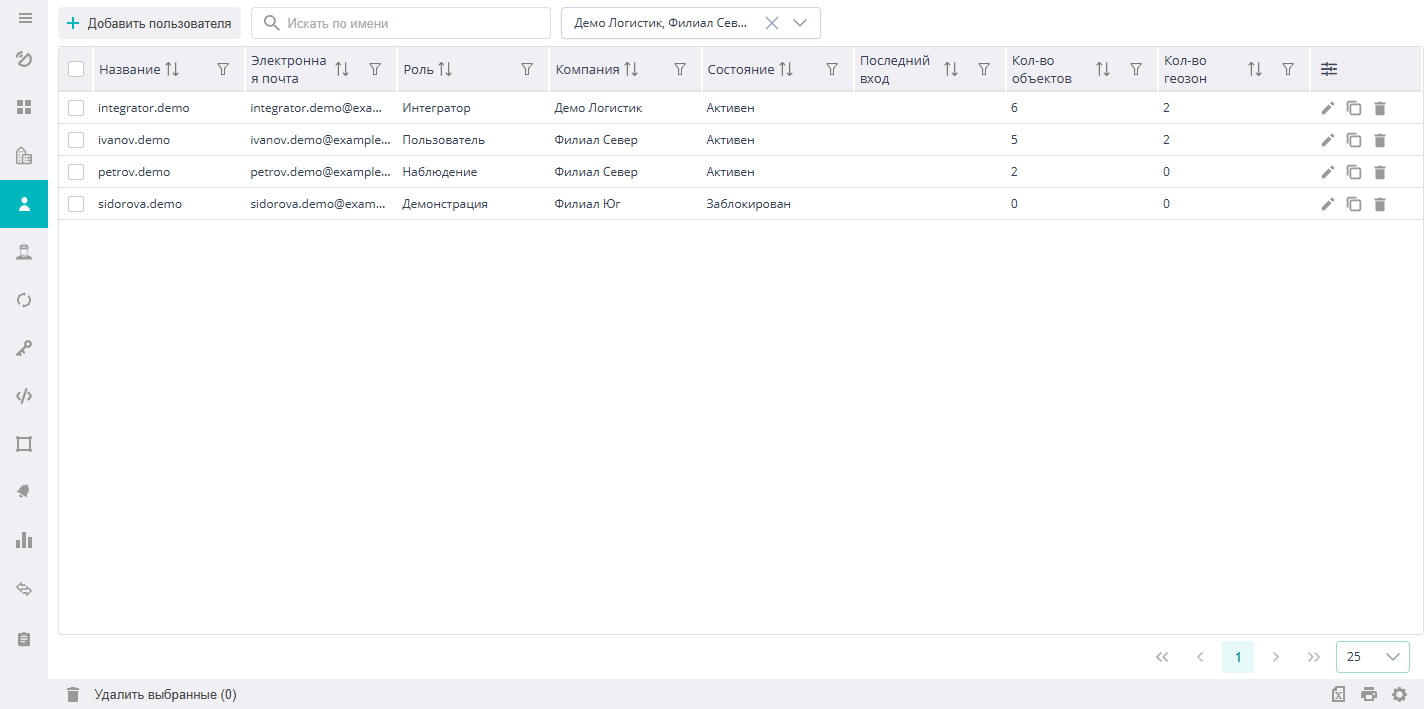Screen dimensions: 1424x709
Task: Toggle the select-all checkbox in the table header
Action: point(76,69)
